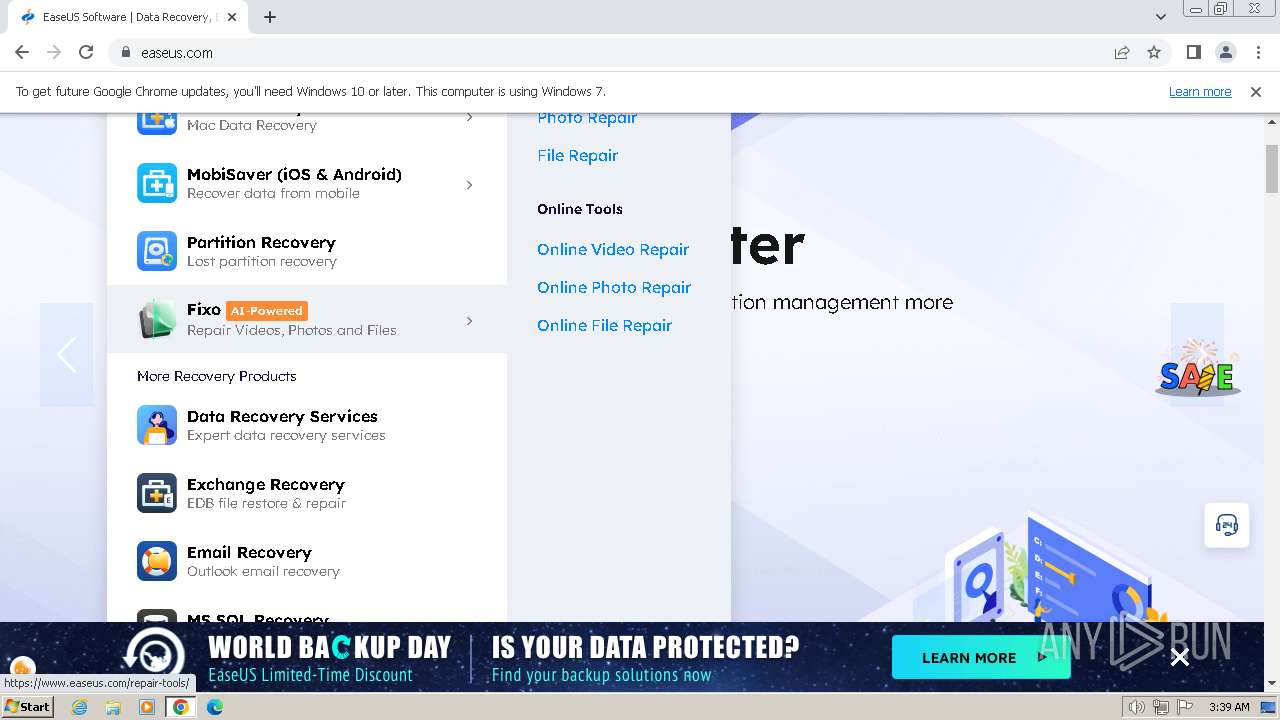Open the 24-hour live chat support icon
This screenshot has width=1280, height=720.
[1227, 525]
